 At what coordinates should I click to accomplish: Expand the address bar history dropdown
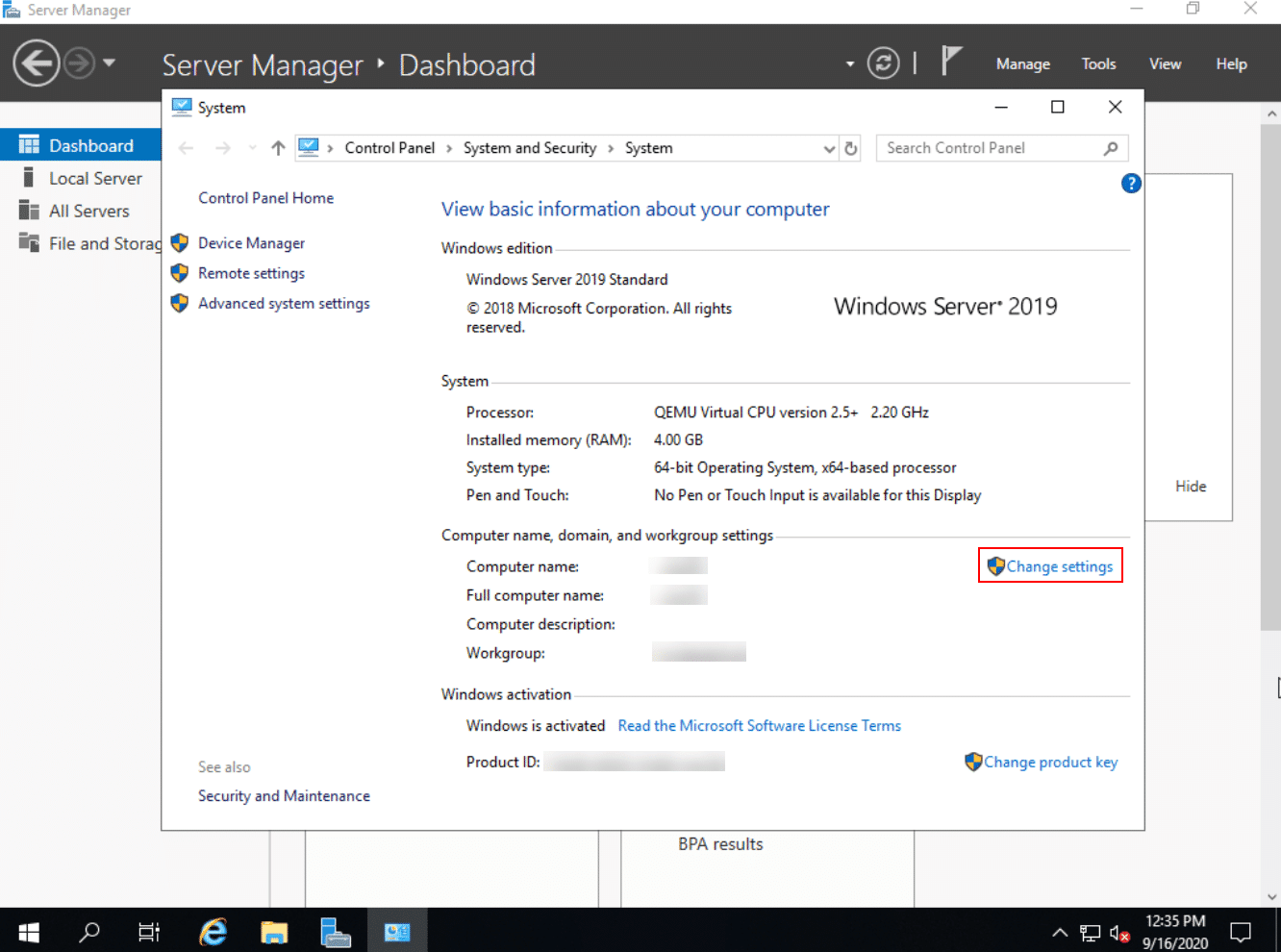point(829,148)
